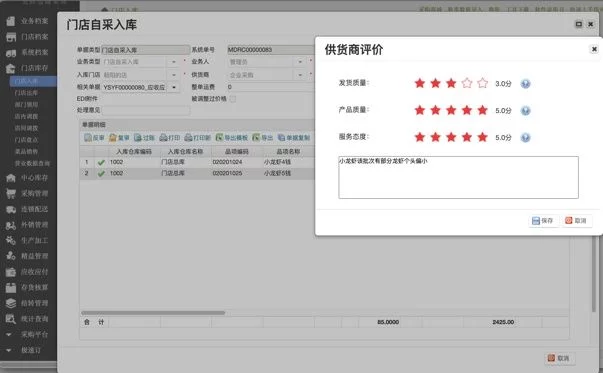Open 外销管理 in the sidebar

[x=28, y=225]
